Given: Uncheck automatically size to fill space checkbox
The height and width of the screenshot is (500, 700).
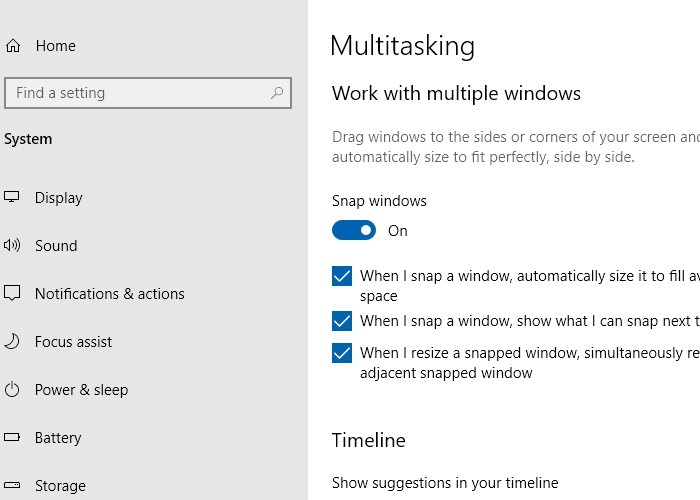Looking at the screenshot, I should click(x=342, y=276).
